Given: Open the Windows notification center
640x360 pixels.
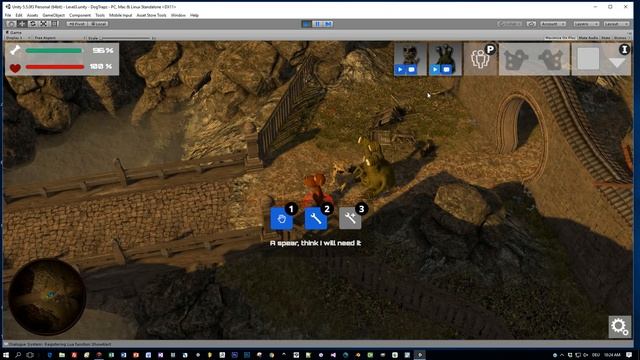Looking at the screenshot, I should click(x=629, y=355).
